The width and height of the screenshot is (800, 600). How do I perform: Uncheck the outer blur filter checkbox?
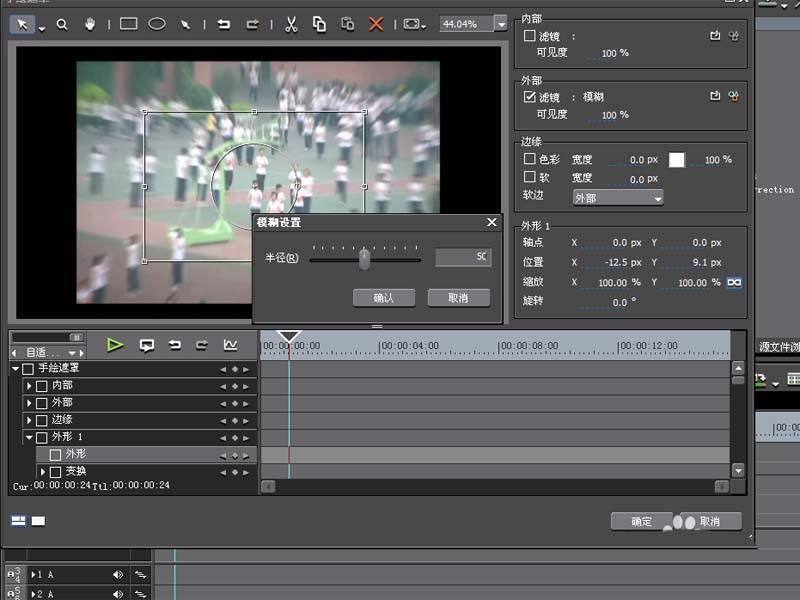[x=530, y=96]
